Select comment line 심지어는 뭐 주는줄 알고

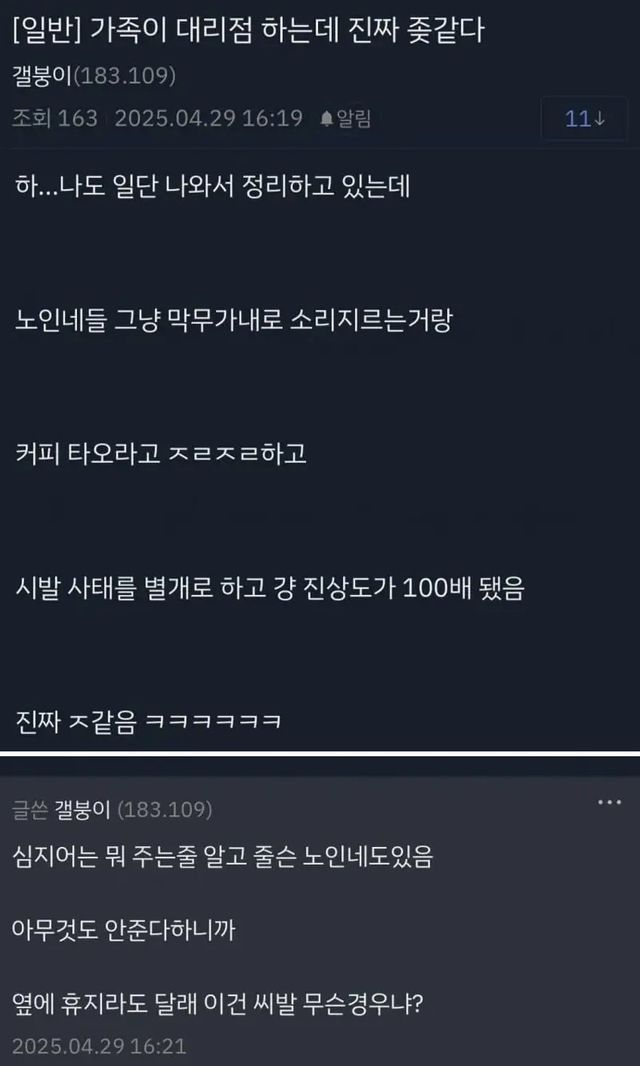point(222,858)
